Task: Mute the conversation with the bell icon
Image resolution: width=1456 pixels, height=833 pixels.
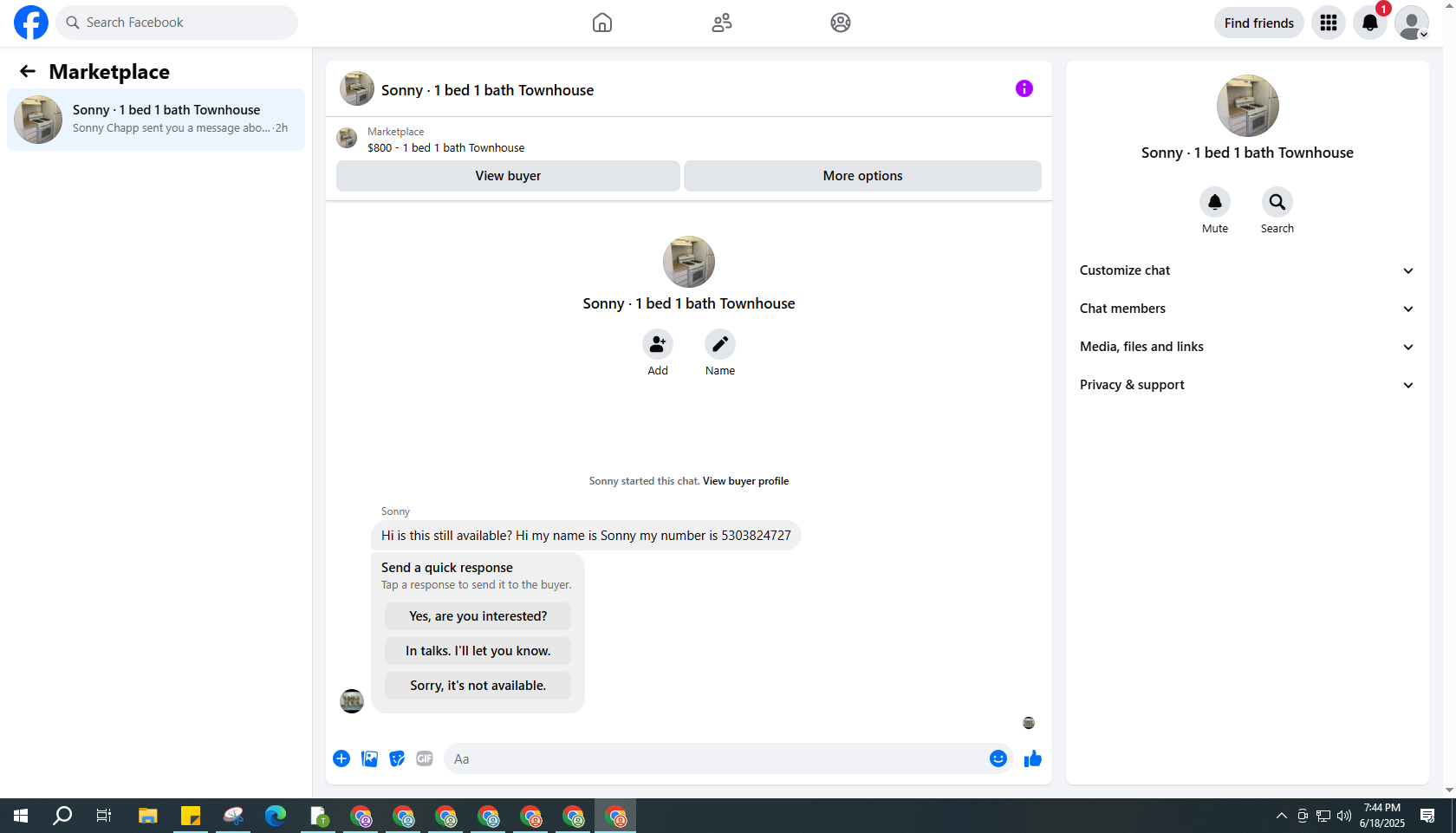Action: coord(1215,202)
